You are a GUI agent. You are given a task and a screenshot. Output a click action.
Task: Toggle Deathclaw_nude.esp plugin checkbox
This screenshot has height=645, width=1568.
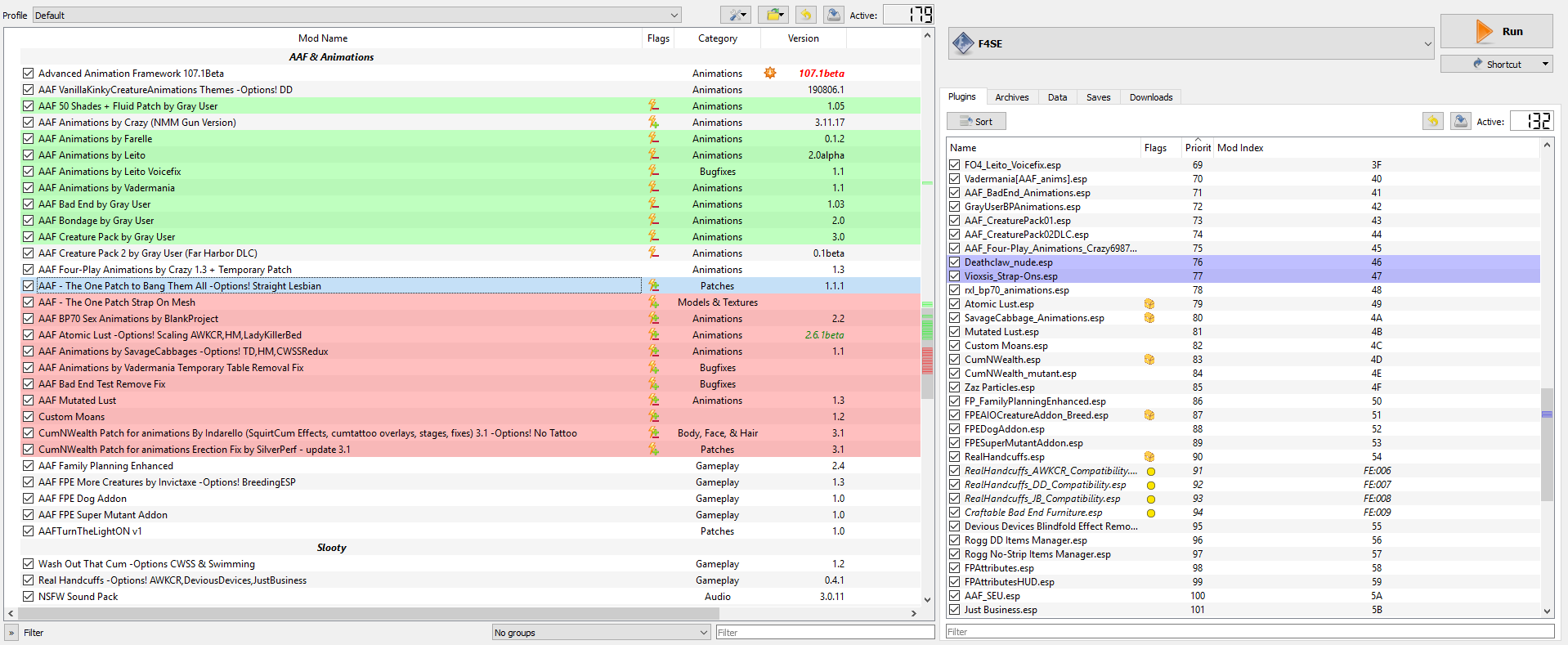pyautogui.click(x=954, y=262)
